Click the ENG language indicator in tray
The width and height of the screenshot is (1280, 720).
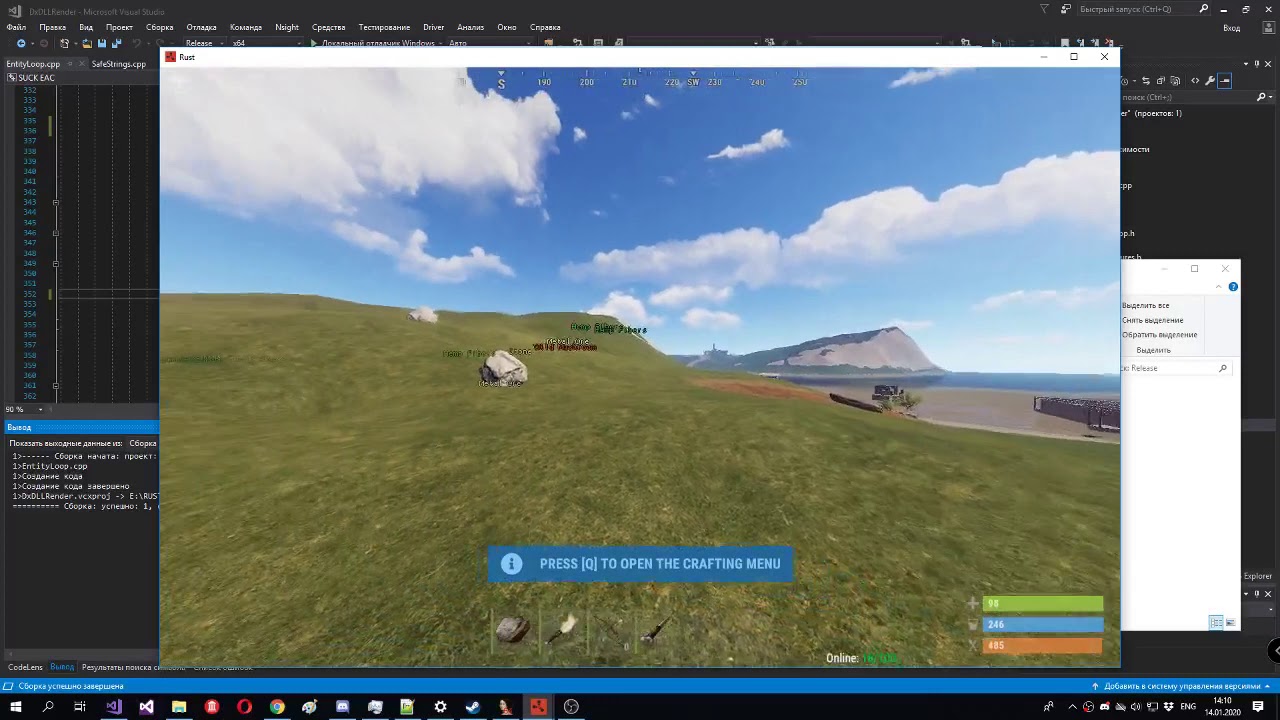1188,707
